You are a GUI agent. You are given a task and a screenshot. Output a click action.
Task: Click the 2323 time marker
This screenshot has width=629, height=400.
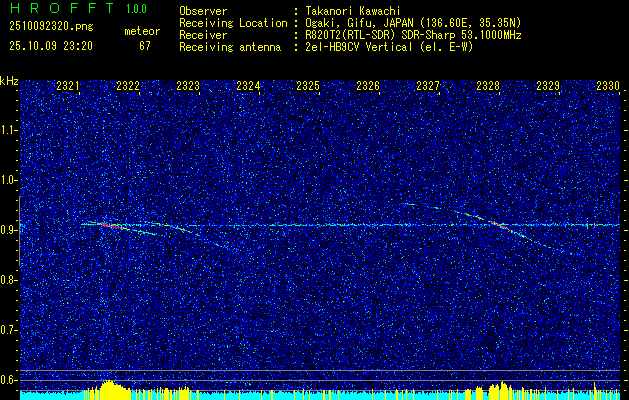pos(188,85)
